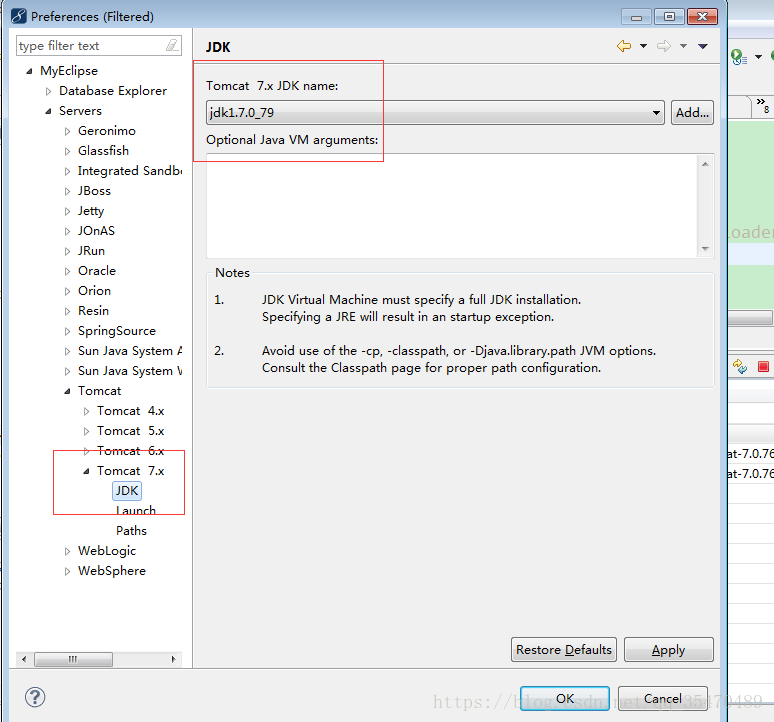Screen dimensions: 774x722
Task: Select JDK under Tomcat 7.x
Action: (127, 491)
